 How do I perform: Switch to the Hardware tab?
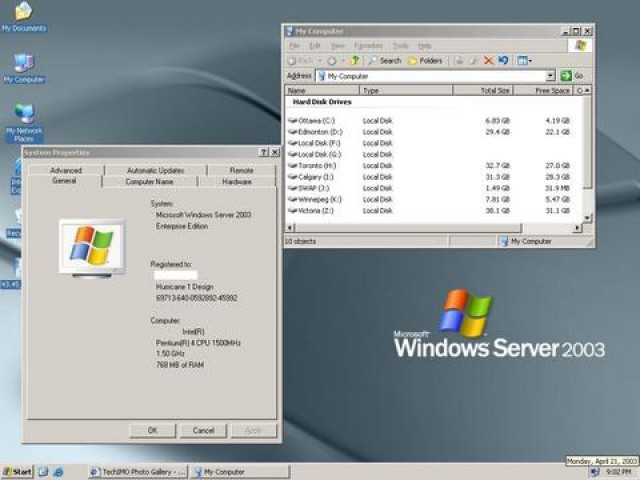pyautogui.click(x=237, y=182)
